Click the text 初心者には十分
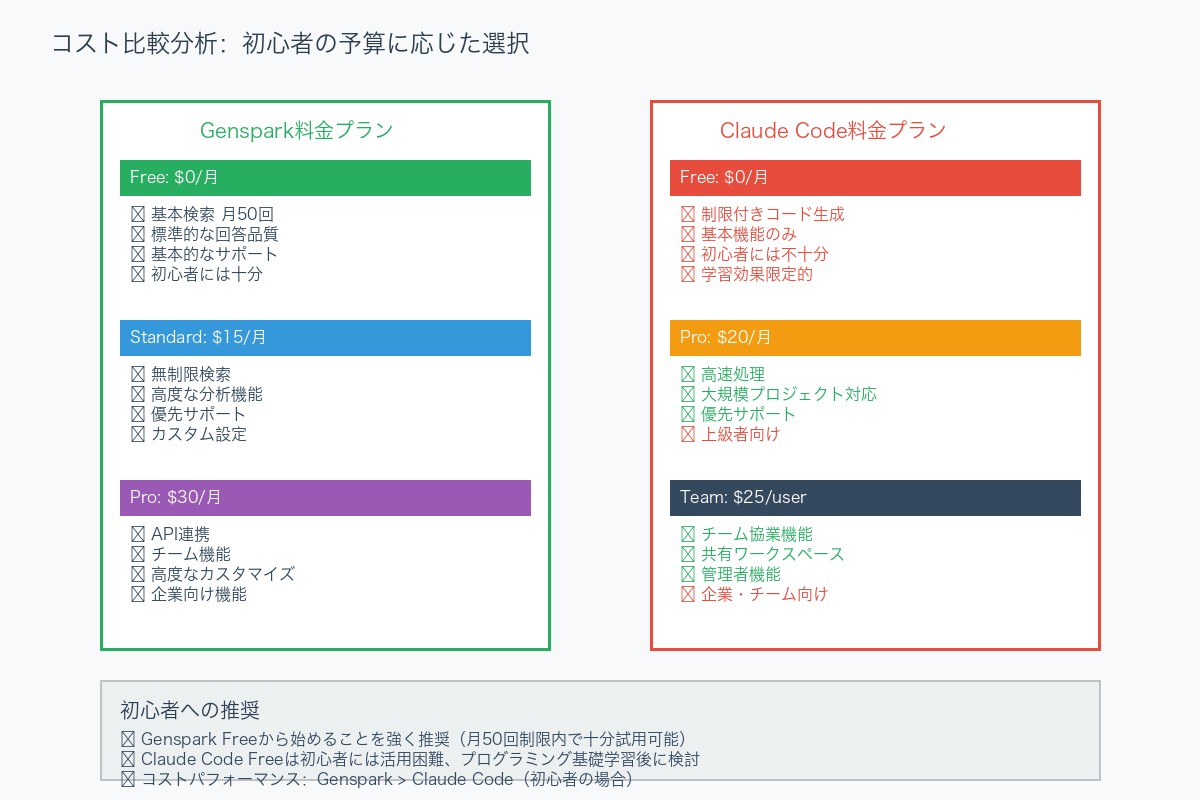This screenshot has width=1200, height=800. click(x=206, y=274)
